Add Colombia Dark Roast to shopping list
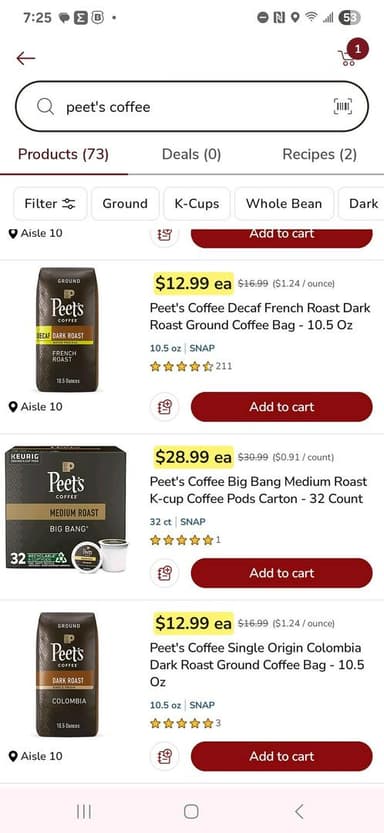This screenshot has height=833, width=384. pyautogui.click(x=165, y=756)
